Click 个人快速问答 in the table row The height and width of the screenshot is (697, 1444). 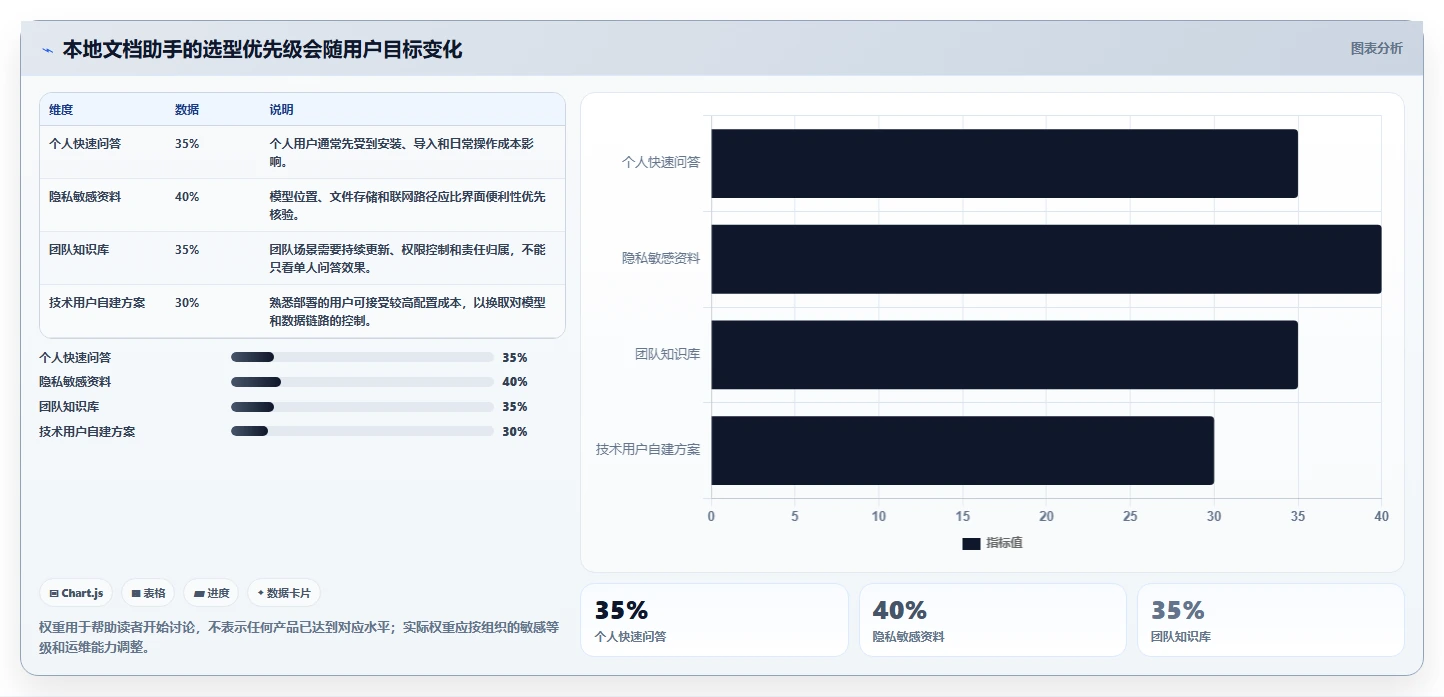[x=85, y=143]
